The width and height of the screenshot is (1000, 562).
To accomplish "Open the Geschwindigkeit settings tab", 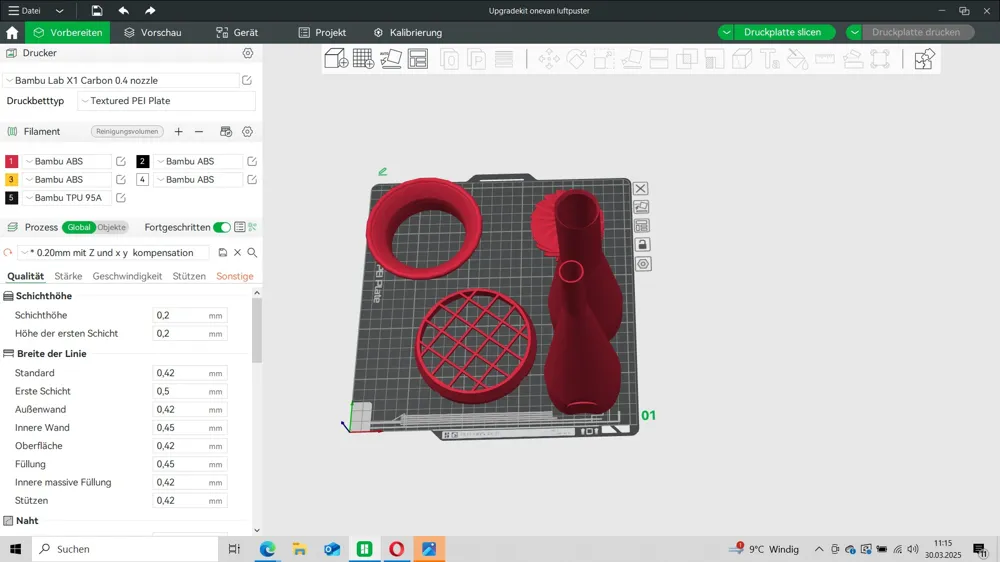I will click(x=127, y=276).
